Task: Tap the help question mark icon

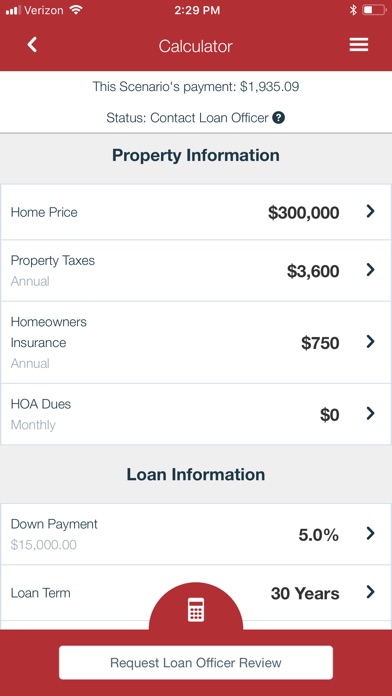Action: [278, 118]
